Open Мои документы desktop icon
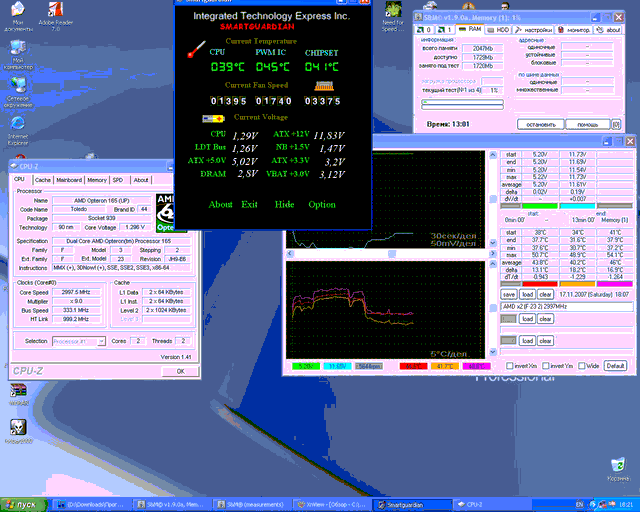 (x=18, y=16)
